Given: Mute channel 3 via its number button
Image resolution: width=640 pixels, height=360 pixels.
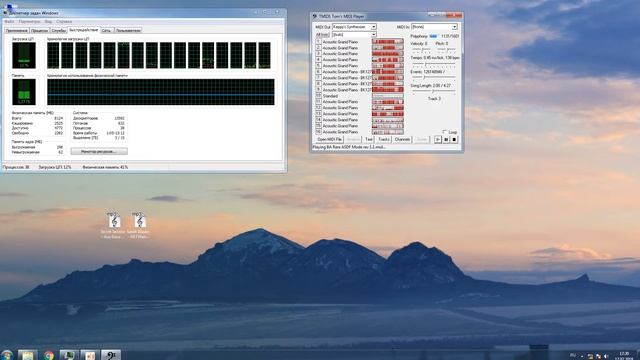Looking at the screenshot, I should tap(318, 53).
